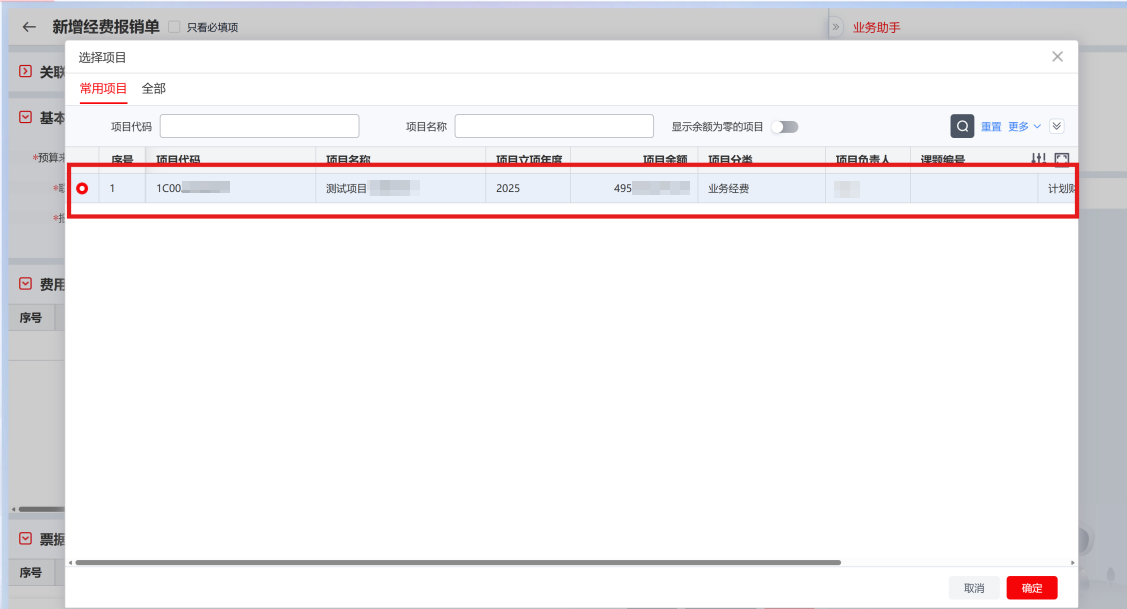
Task: Click the double-chevron icon beside 业务助手
Action: point(836,27)
